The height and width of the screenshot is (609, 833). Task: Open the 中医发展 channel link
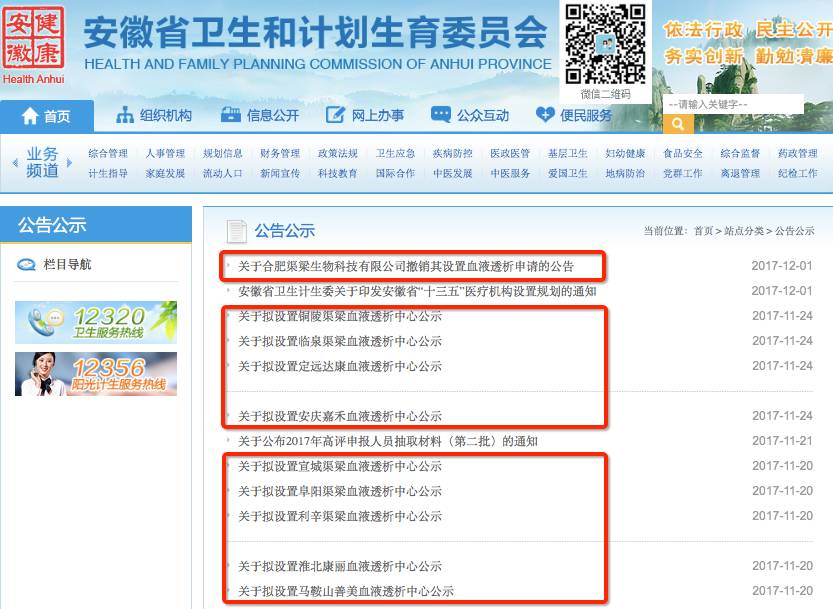click(453, 173)
